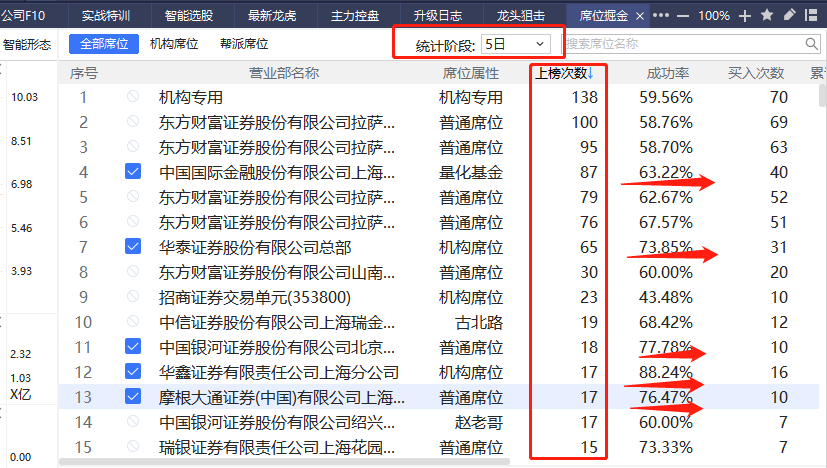This screenshot has height=468, width=827.
Task: Select the 摩根大通证券(中国) row name
Action: pyautogui.click(x=282, y=397)
